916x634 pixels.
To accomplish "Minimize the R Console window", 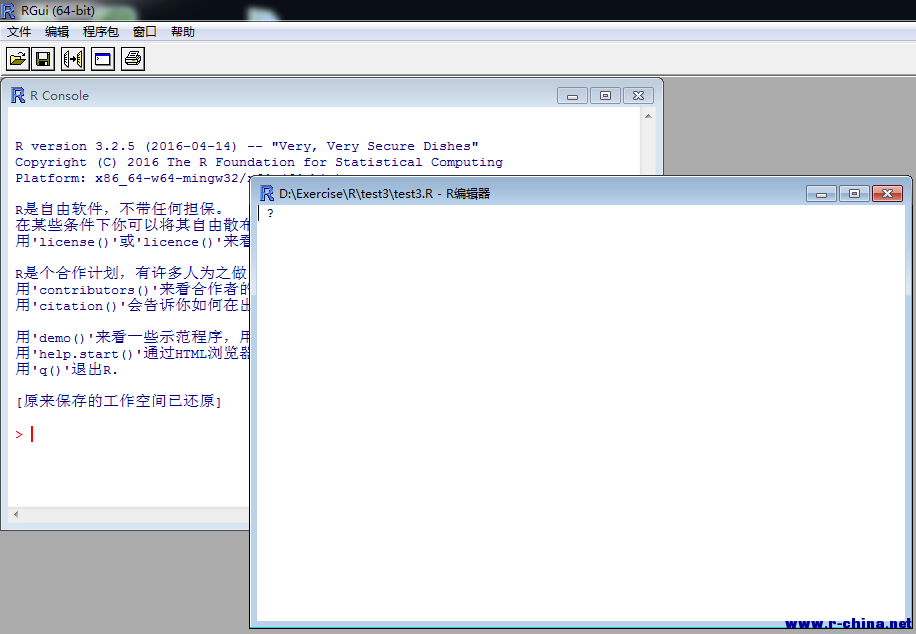I will (x=572, y=96).
